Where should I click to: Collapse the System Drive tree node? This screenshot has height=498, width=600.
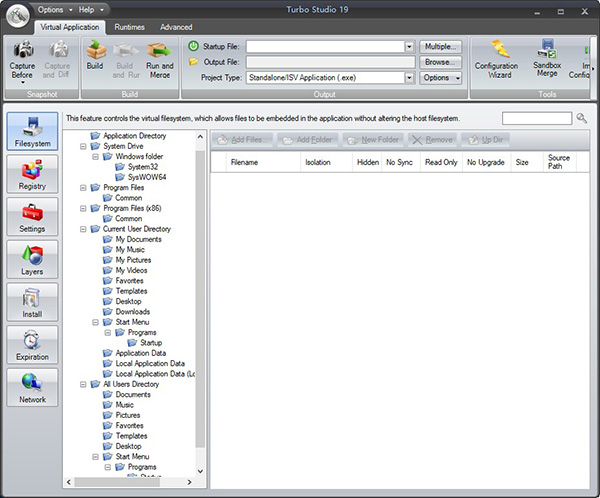click(84, 146)
